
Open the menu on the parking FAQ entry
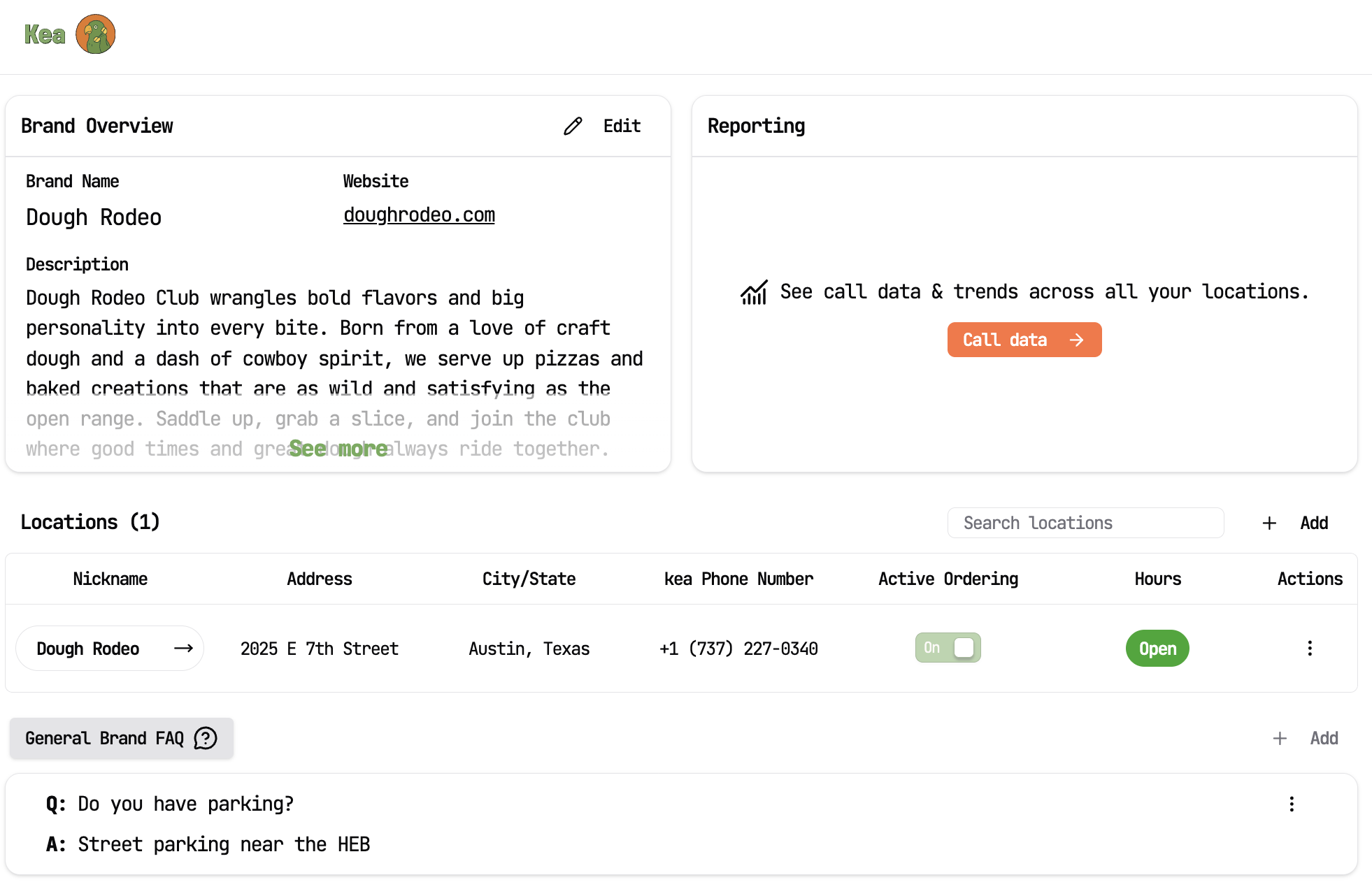point(1291,804)
